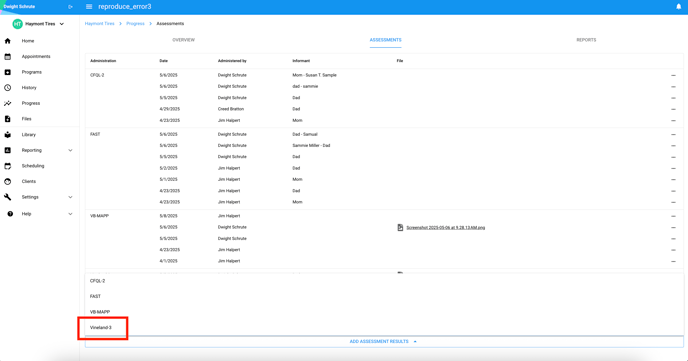Open the Screenshot 2025-05-06 PNG file link
688x361 pixels.
pyautogui.click(x=445, y=228)
